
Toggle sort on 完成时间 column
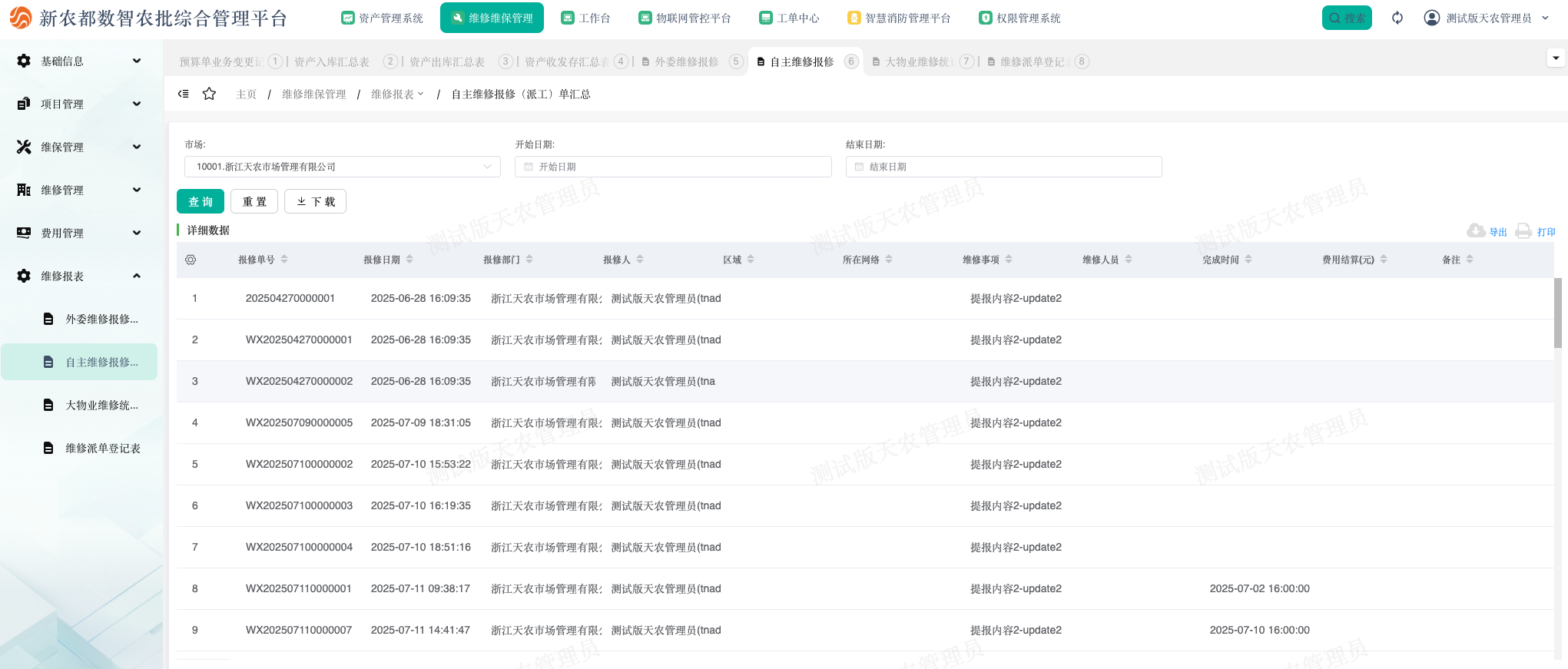(1248, 260)
